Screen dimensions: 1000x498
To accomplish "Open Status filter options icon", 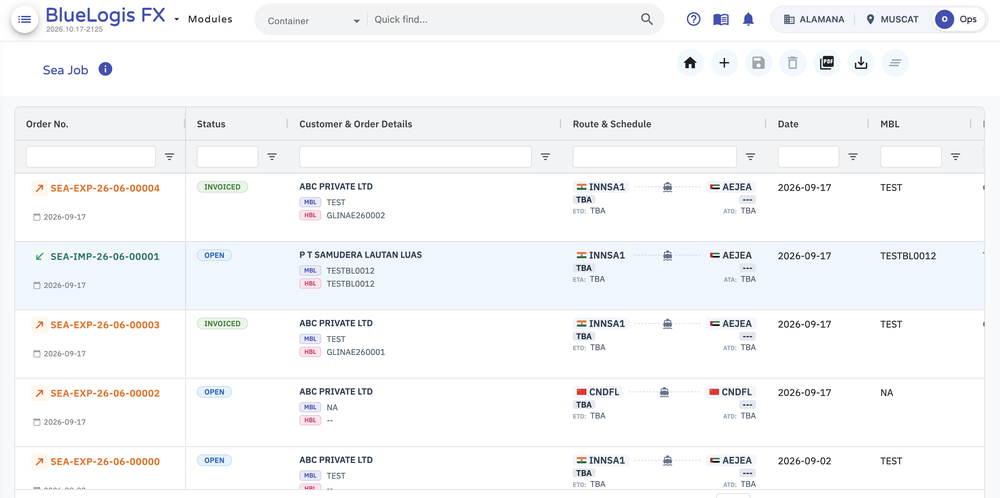I will coord(272,157).
